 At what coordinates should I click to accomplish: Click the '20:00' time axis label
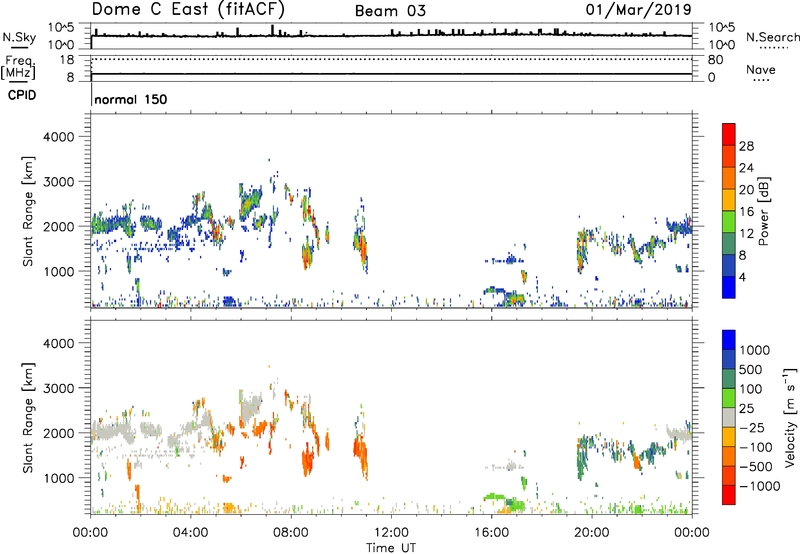point(591,533)
